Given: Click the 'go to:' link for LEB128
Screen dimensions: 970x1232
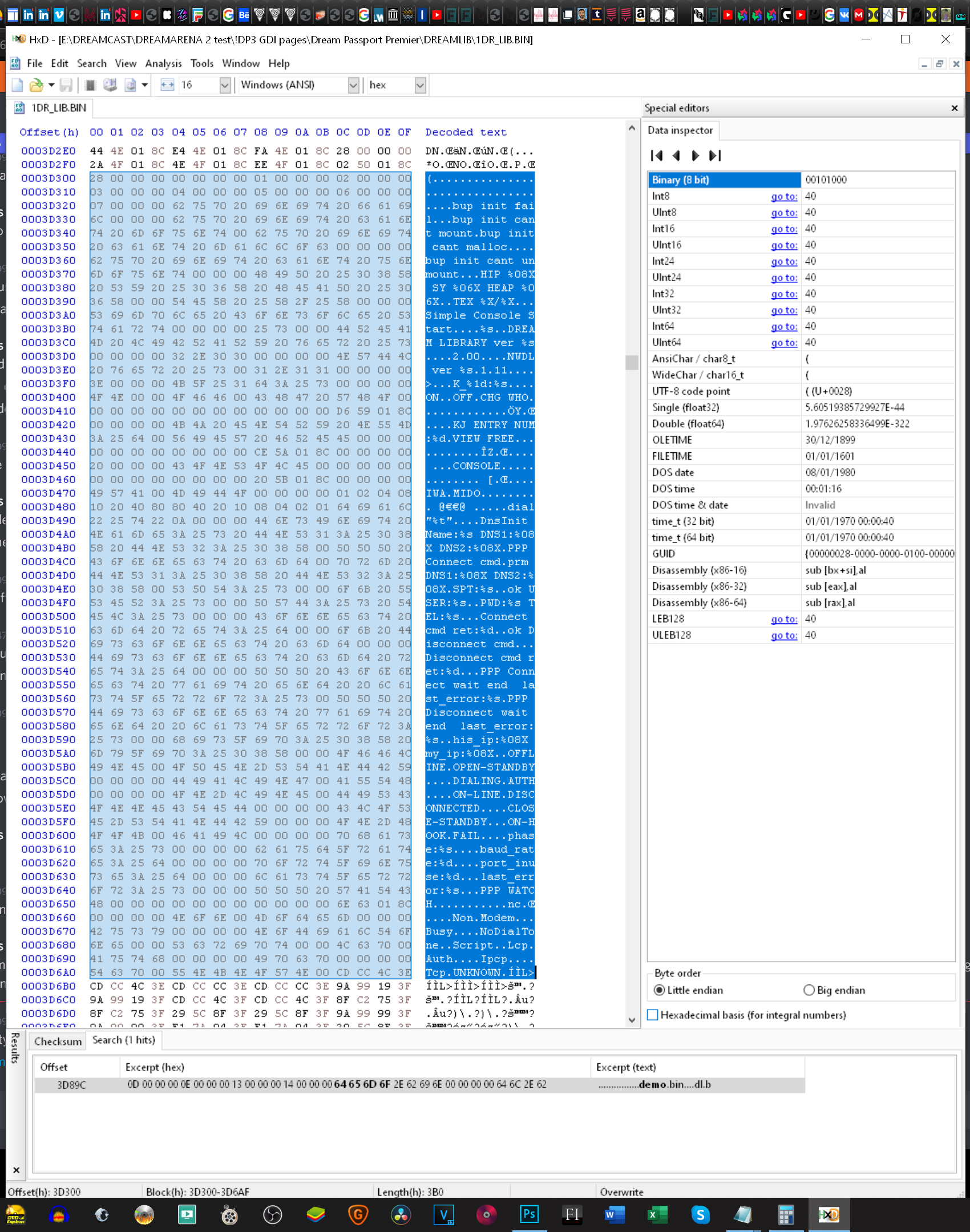Looking at the screenshot, I should click(784, 619).
